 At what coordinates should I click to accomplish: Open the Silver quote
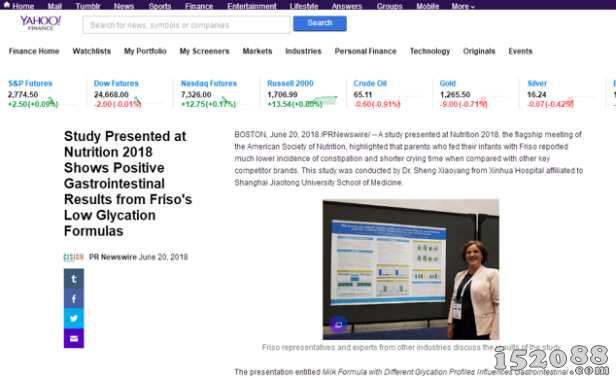coord(537,83)
